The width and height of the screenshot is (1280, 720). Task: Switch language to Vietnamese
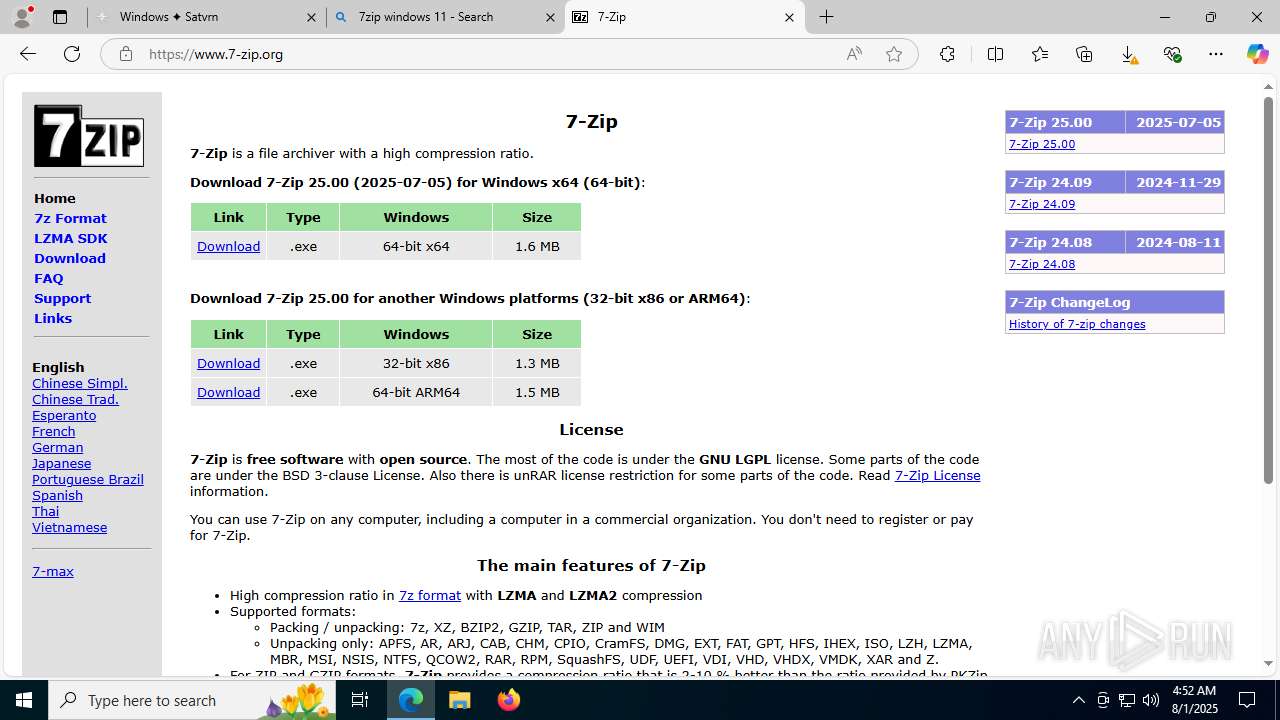pos(69,527)
